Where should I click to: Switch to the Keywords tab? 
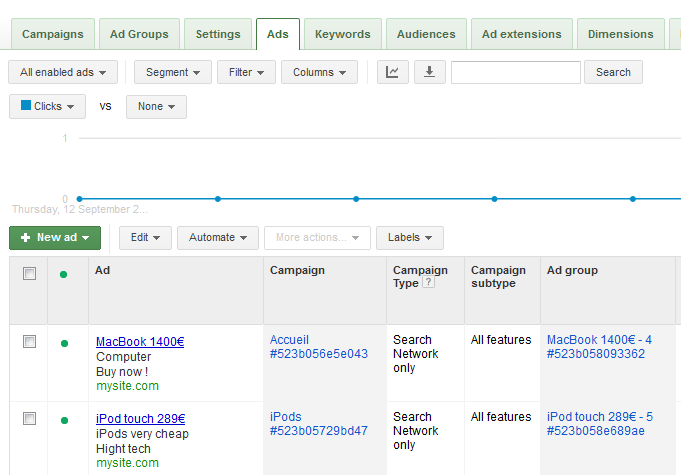(x=342, y=34)
